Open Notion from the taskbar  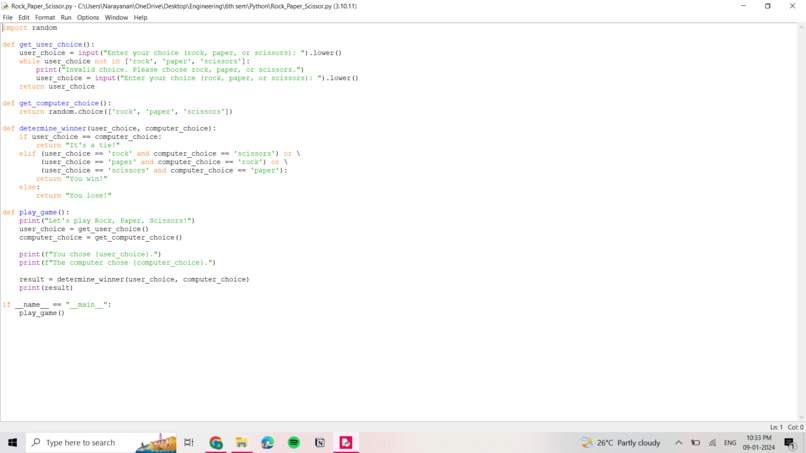(x=320, y=442)
